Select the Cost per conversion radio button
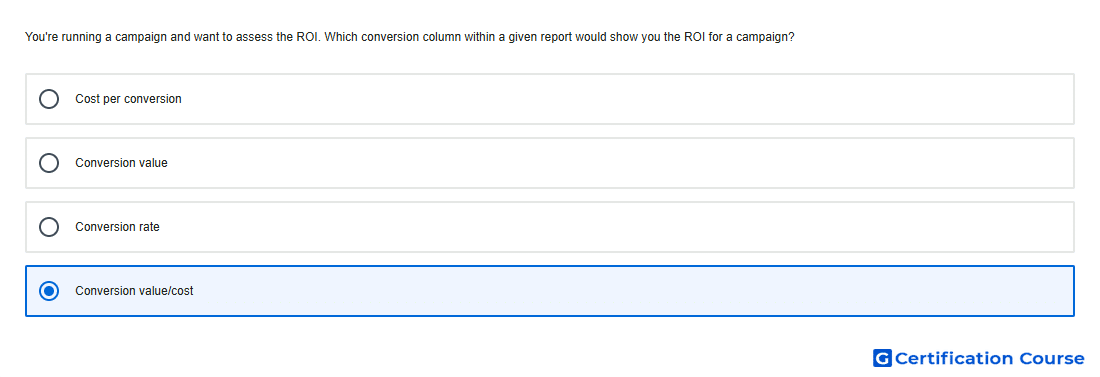 [x=49, y=99]
